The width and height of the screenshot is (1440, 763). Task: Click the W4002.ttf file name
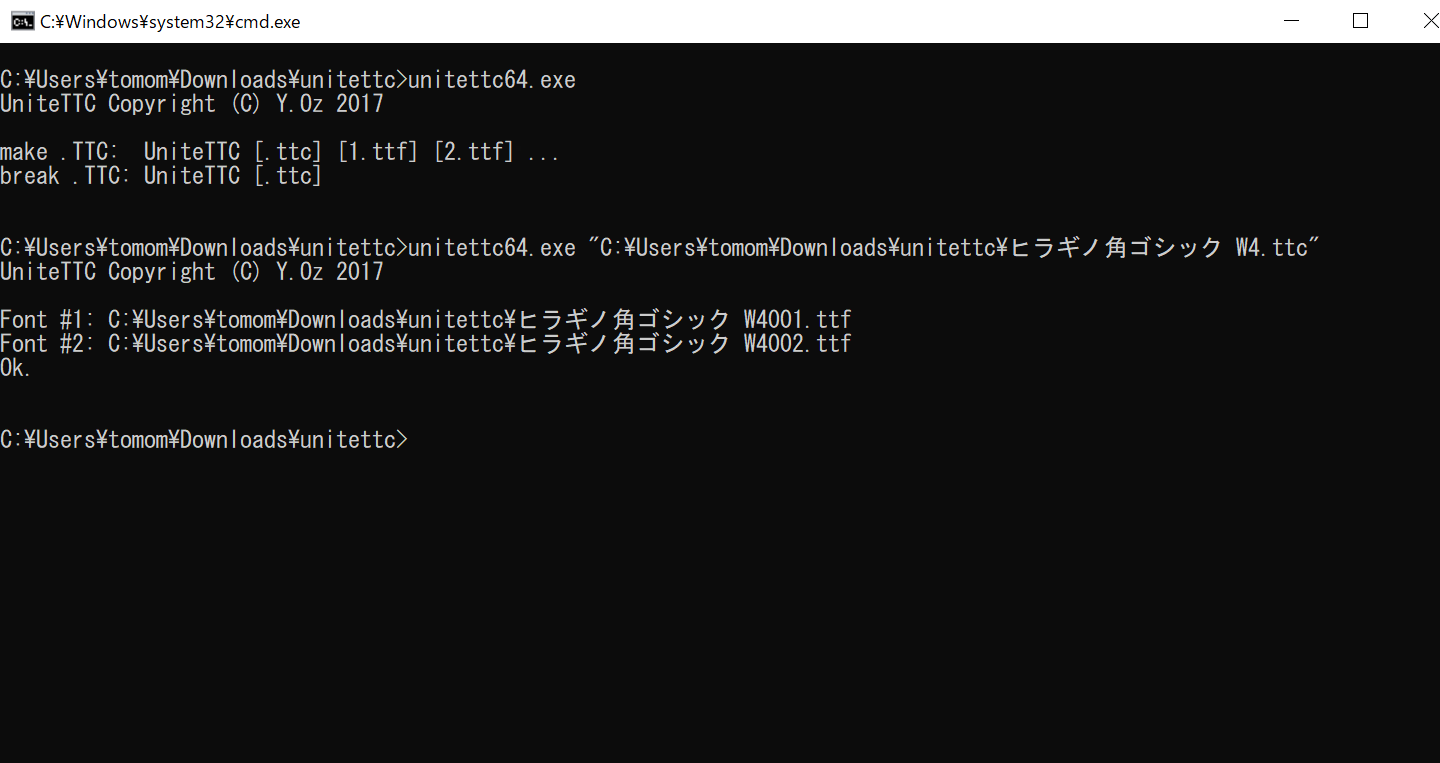tap(798, 344)
